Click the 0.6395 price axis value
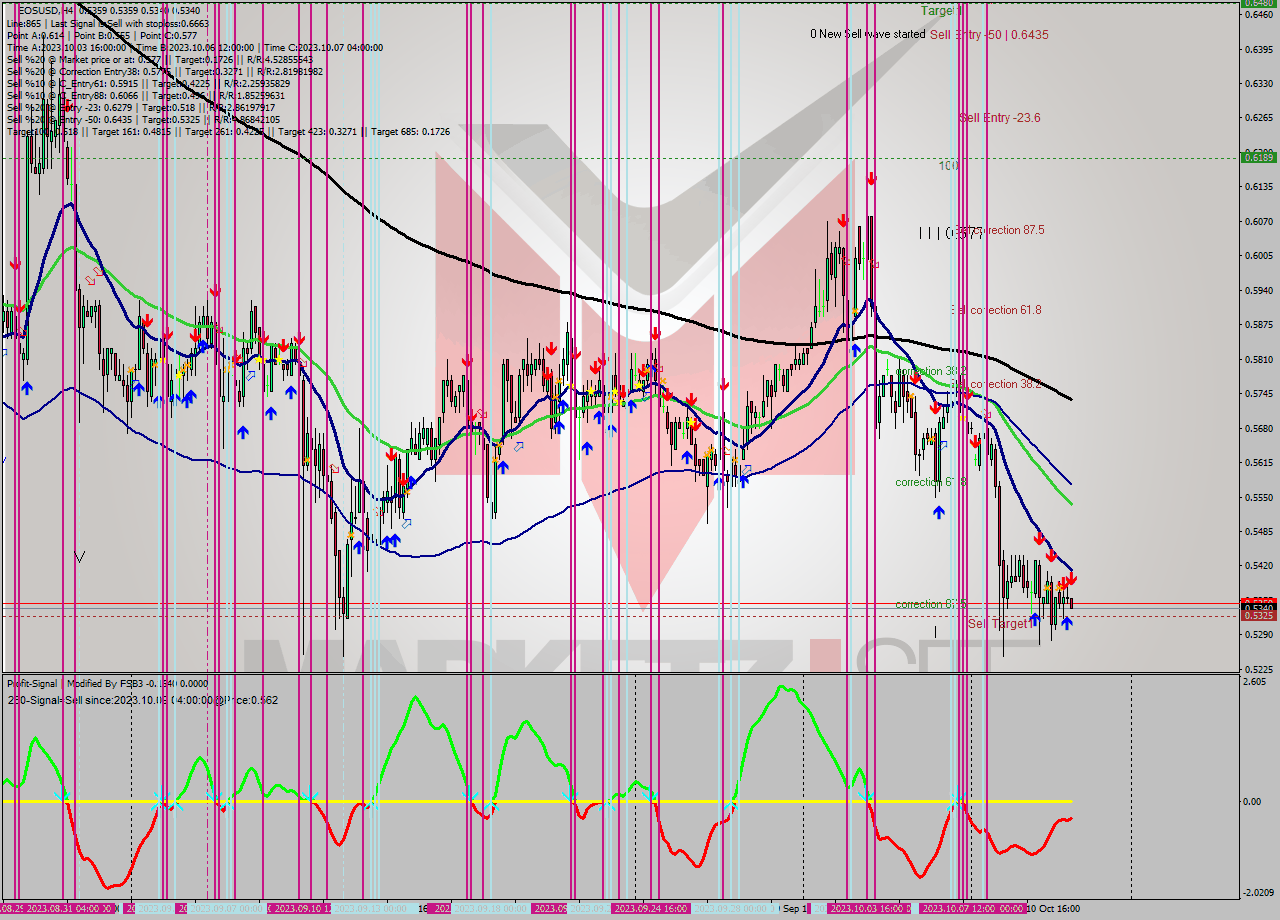This screenshot has width=1280, height=920. (x=1258, y=49)
